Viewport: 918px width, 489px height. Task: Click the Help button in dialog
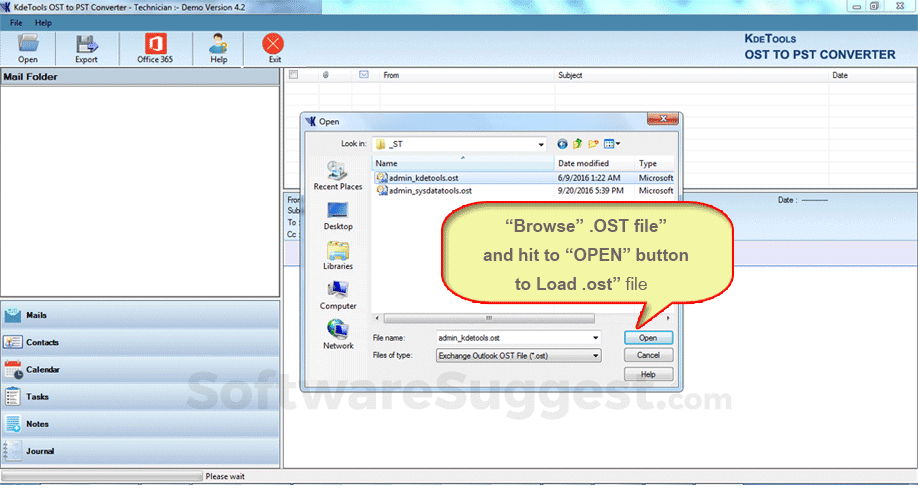(x=648, y=374)
